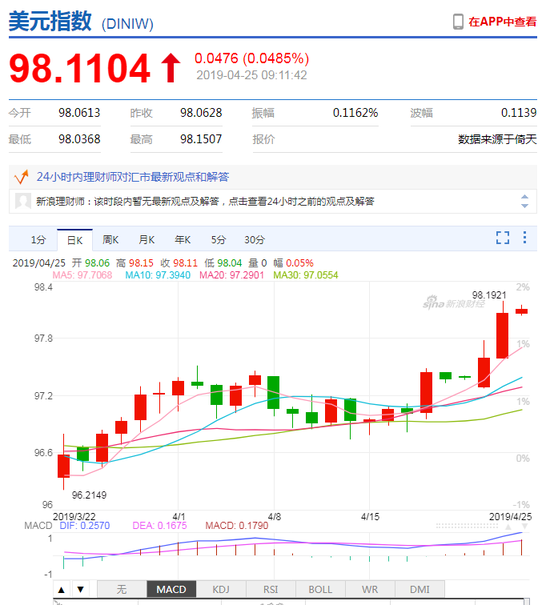Click the 波幅 value 0.1139
Screen dimensions: 550x605
coord(519,113)
